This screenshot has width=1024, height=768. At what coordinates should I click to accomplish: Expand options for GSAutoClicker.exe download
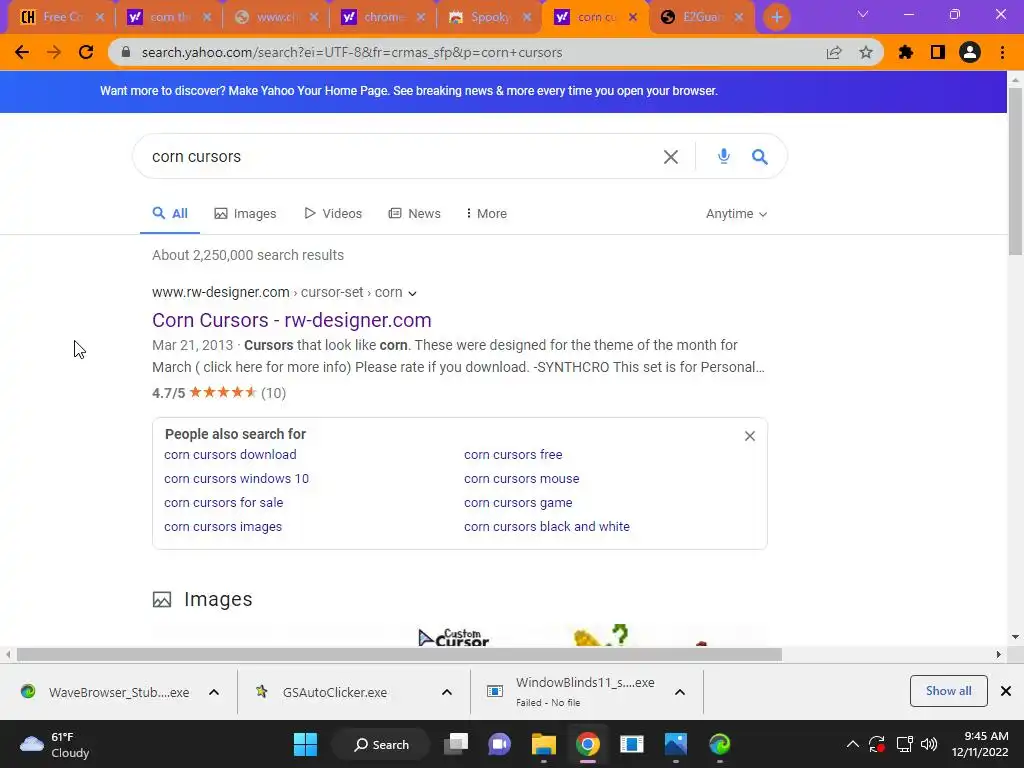[x=447, y=692]
